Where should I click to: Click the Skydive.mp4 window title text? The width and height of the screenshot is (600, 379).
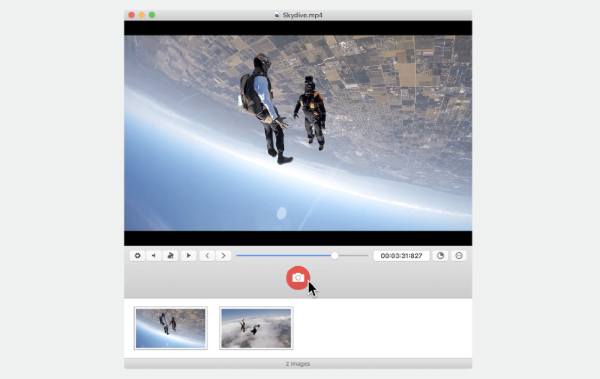coord(302,15)
